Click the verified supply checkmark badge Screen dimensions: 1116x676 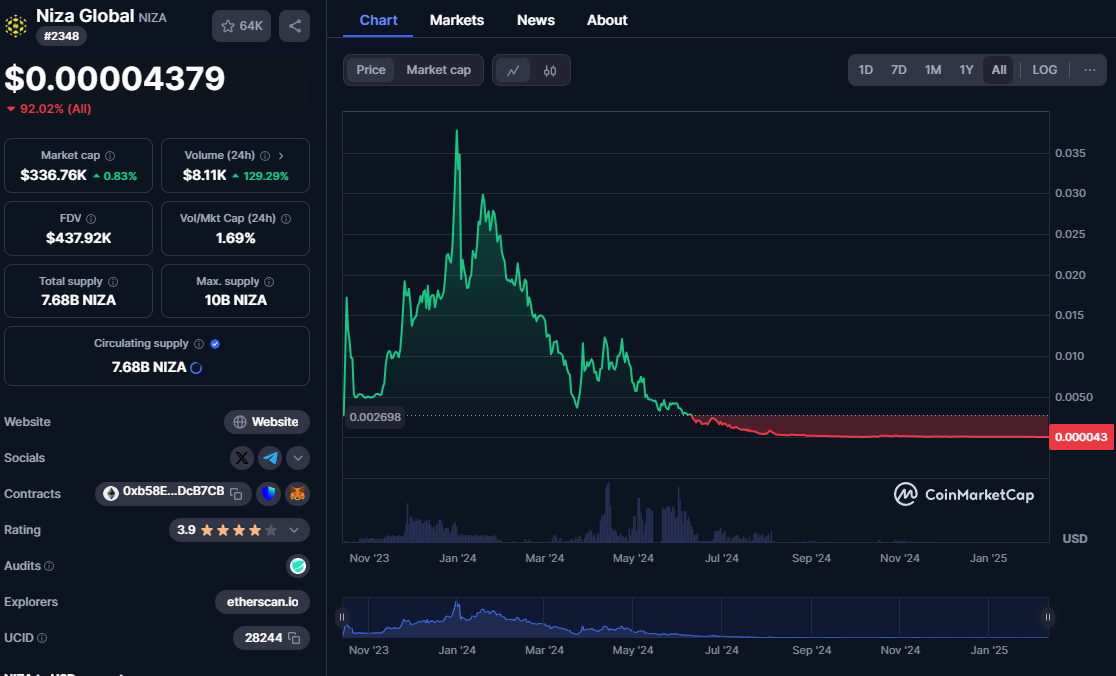pos(215,344)
